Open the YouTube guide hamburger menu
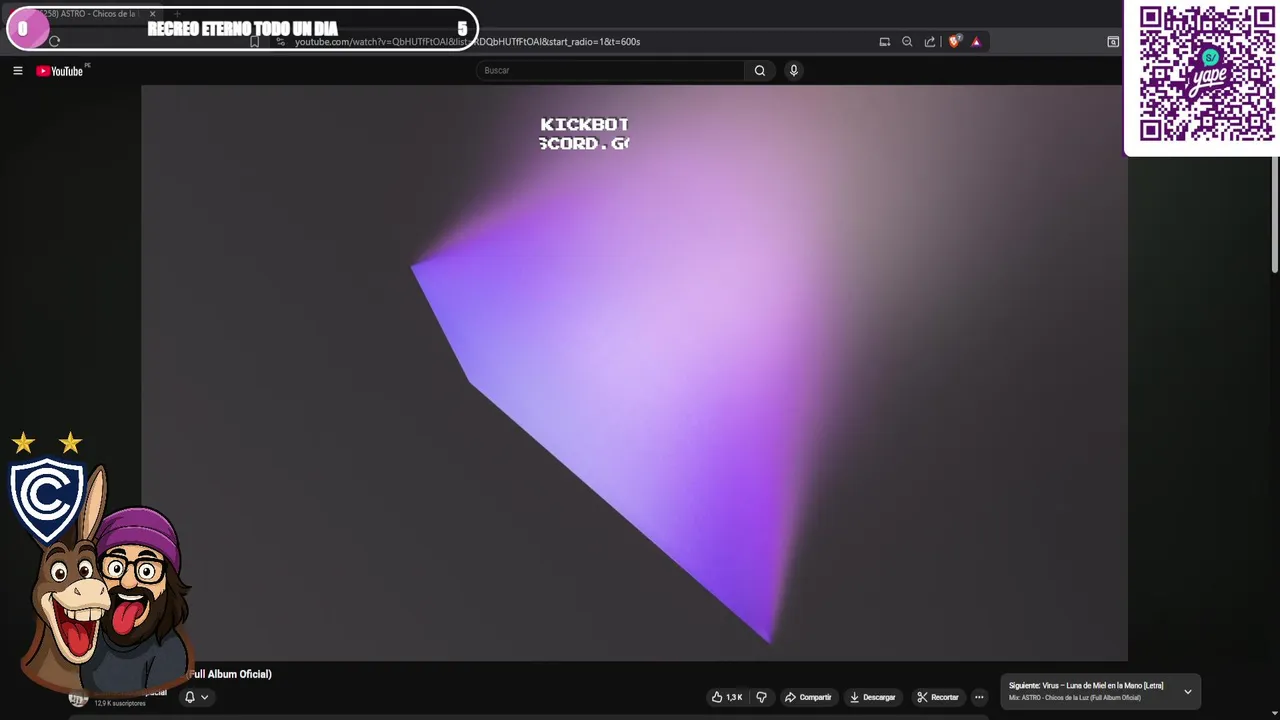This screenshot has height=720, width=1280. pyautogui.click(x=17, y=71)
